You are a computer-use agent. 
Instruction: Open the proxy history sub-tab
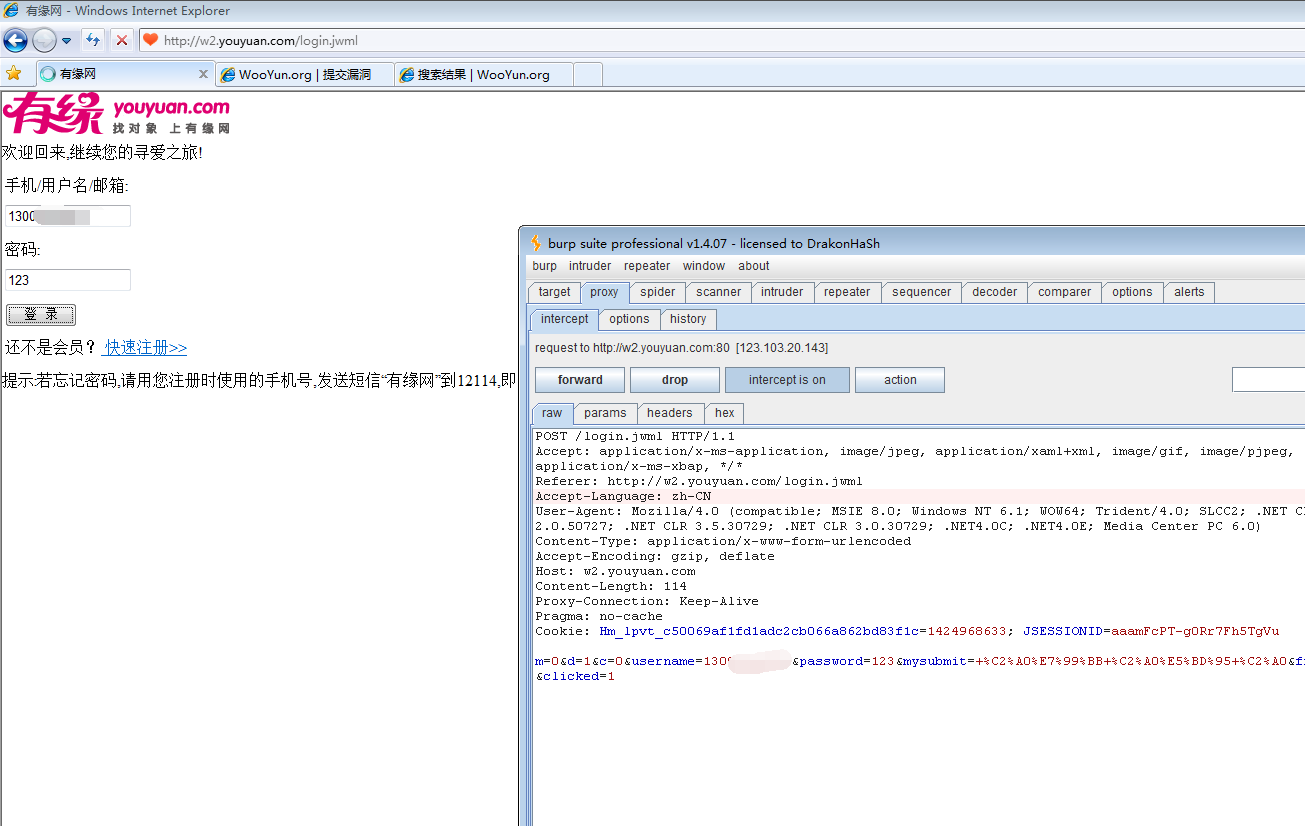(x=688, y=319)
